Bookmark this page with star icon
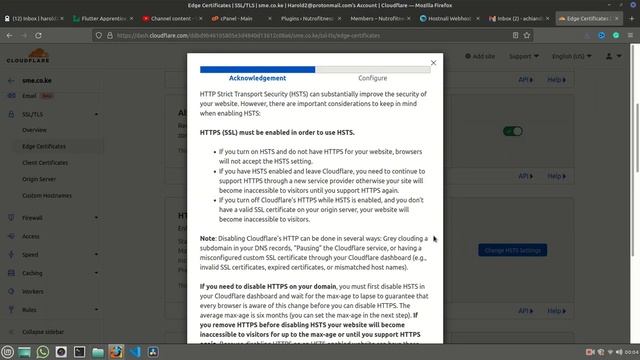 pos(527,36)
